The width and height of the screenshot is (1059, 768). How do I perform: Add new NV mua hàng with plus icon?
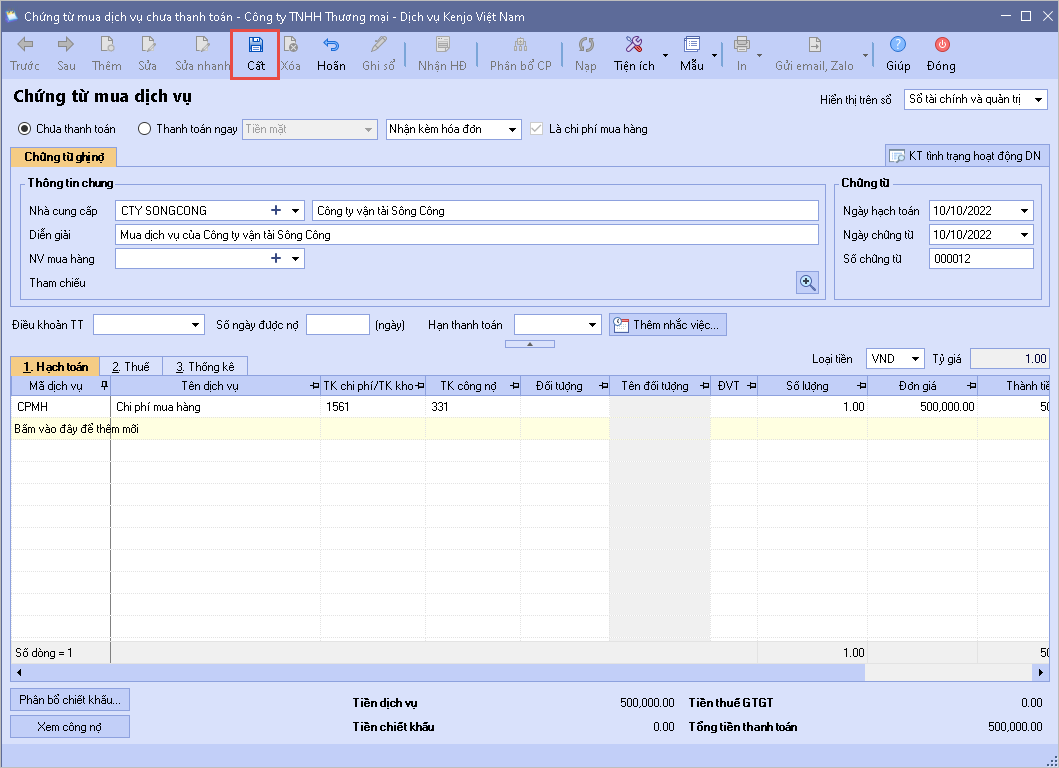276,258
